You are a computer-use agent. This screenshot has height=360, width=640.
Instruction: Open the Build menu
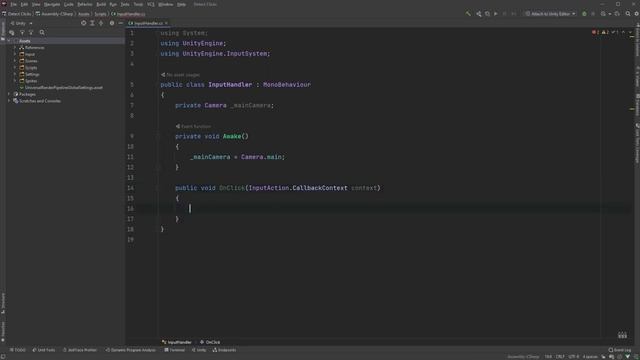click(x=101, y=4)
